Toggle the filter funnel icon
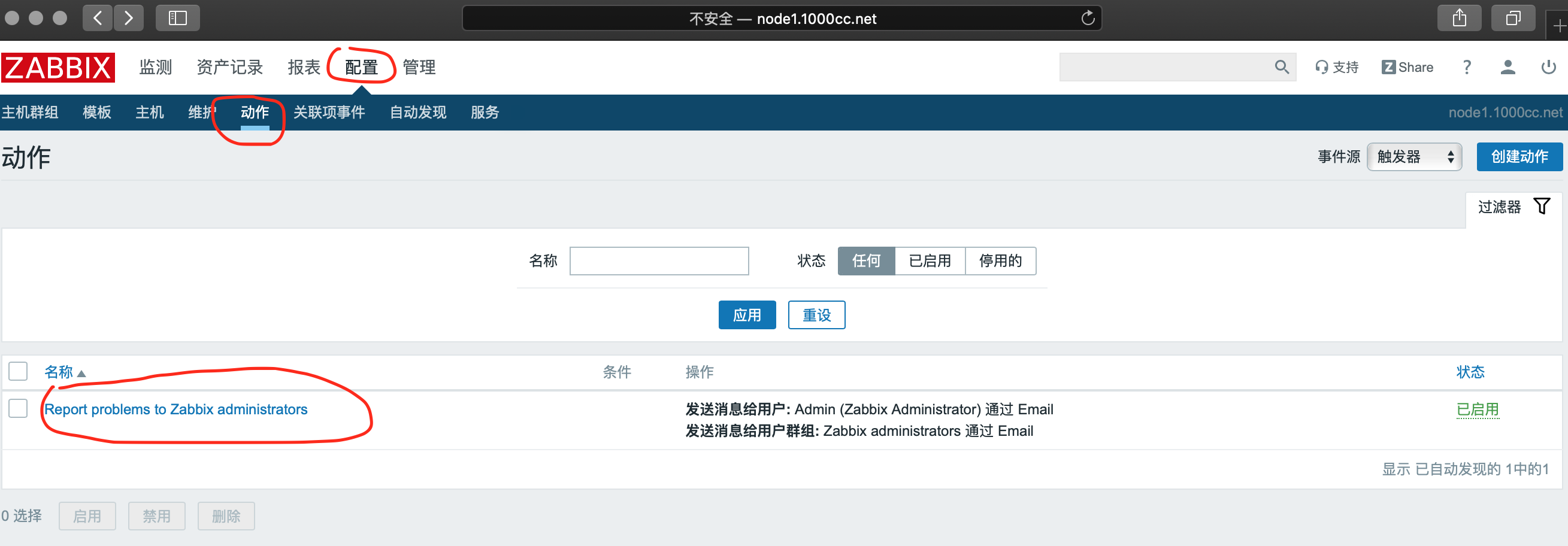This screenshot has width=1568, height=546. (1541, 207)
